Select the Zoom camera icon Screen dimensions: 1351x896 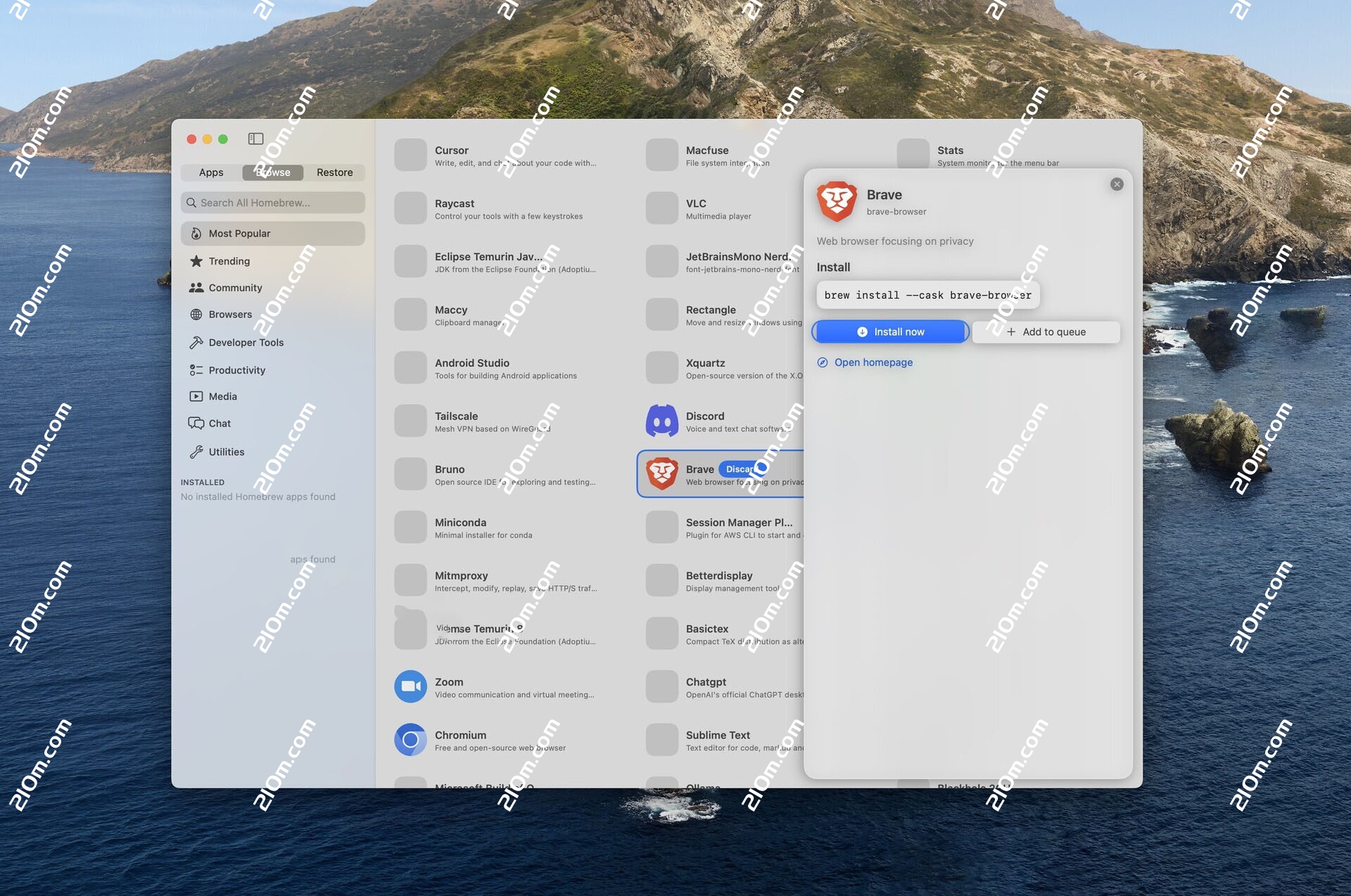(x=411, y=687)
